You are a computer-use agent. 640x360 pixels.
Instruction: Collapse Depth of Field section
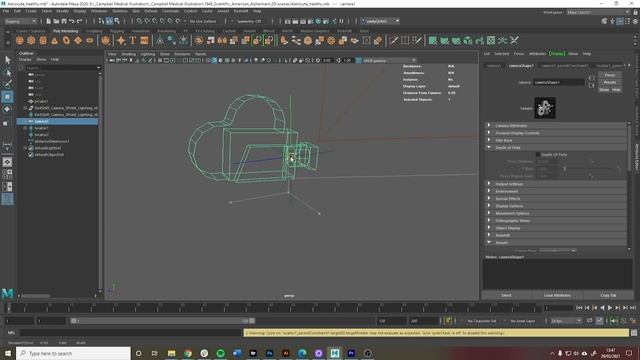coord(557,147)
